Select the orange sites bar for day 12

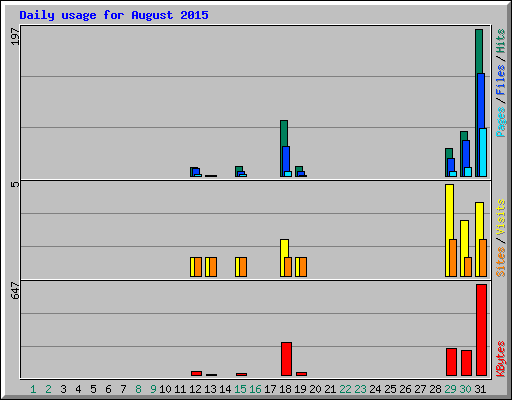[198, 267]
